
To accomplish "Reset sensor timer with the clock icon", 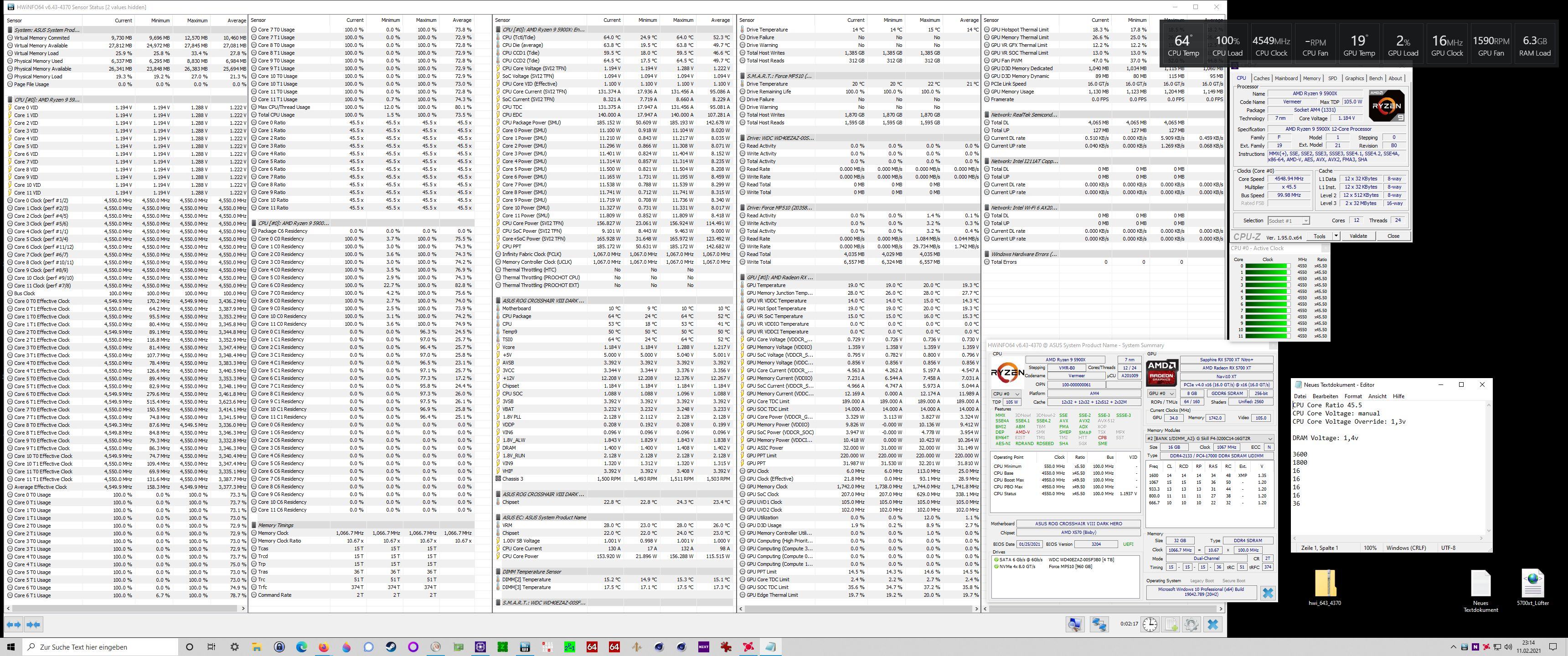I will 1150,625.
